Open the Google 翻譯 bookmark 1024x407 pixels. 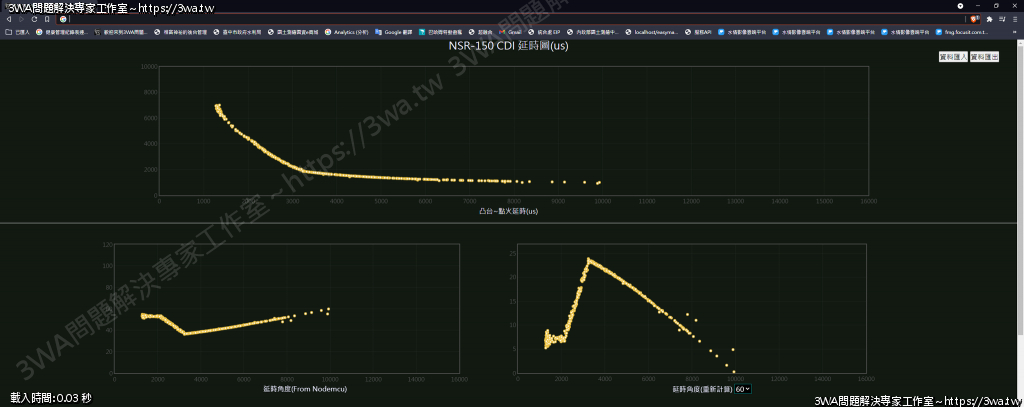pyautogui.click(x=395, y=32)
